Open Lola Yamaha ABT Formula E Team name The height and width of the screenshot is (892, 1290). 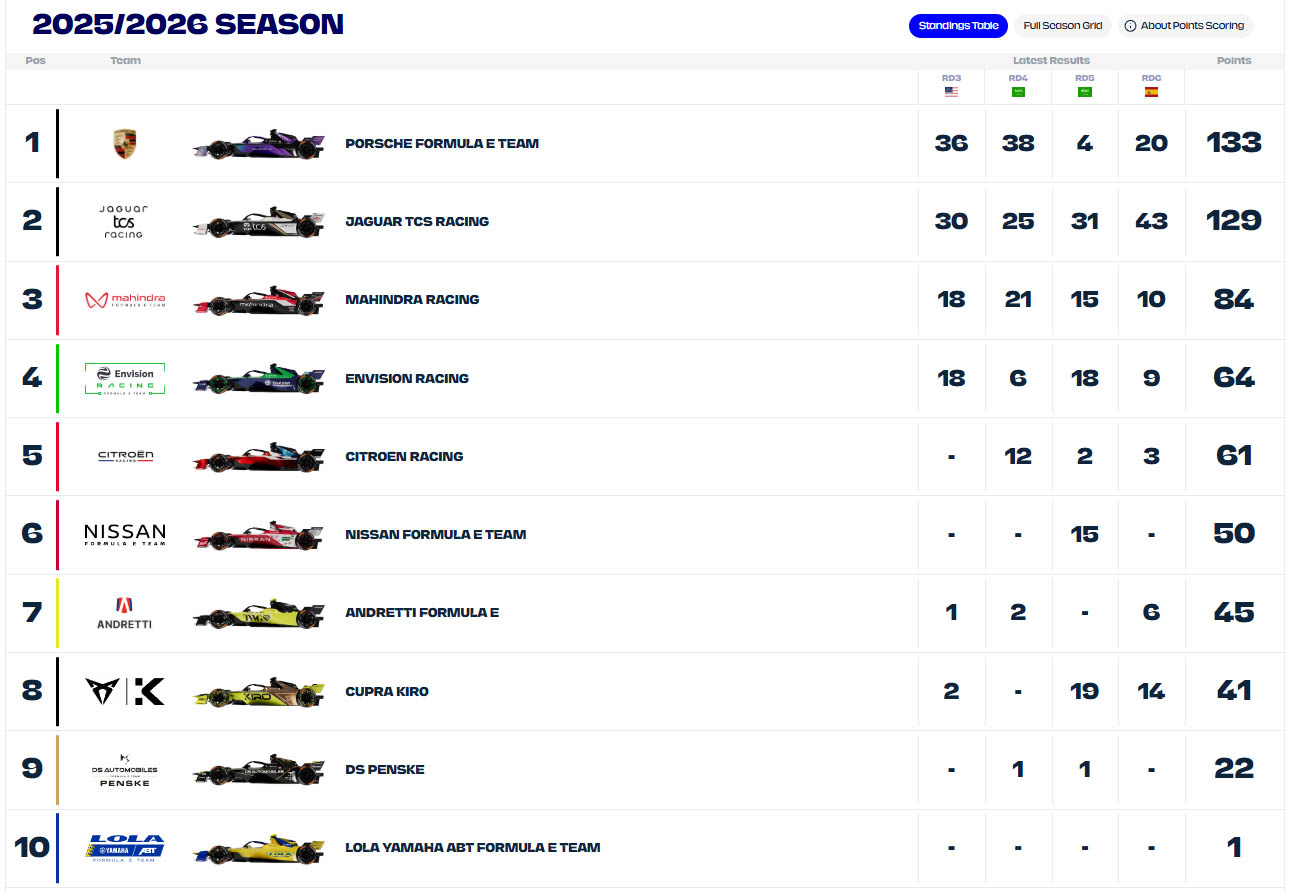[x=473, y=847]
